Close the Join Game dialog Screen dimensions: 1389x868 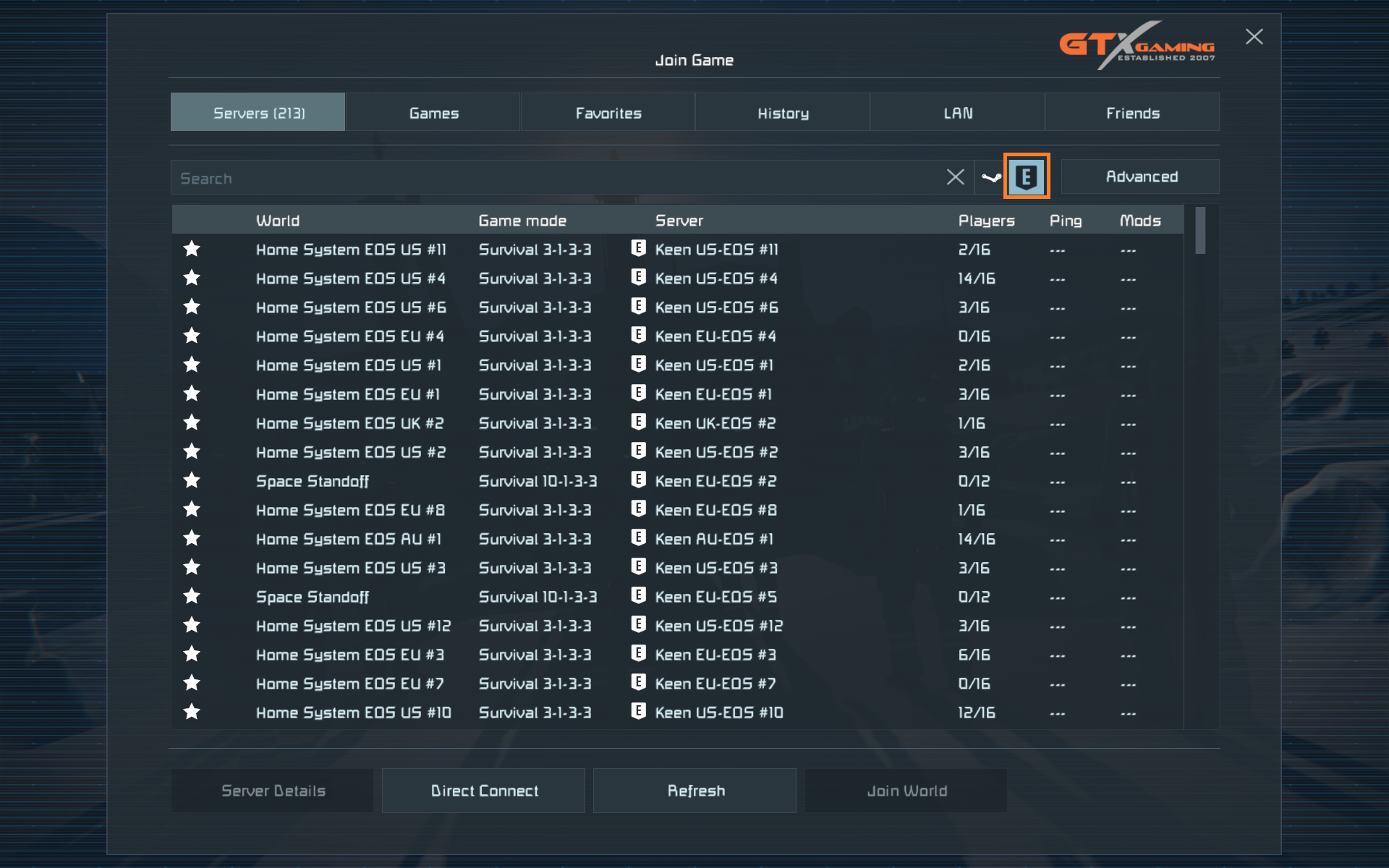pyautogui.click(x=1254, y=37)
